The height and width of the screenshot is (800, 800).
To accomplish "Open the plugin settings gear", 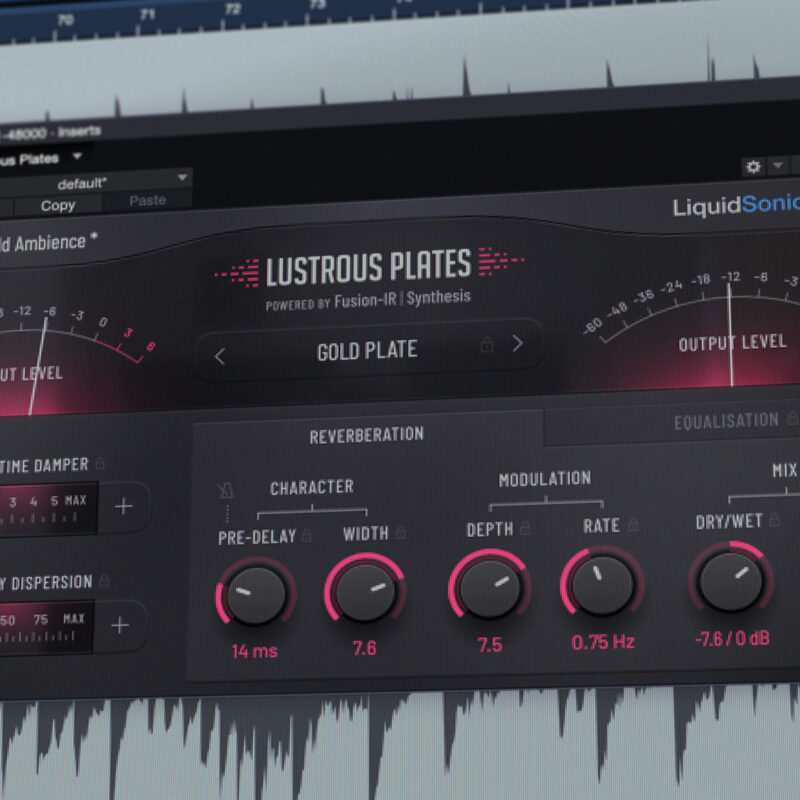I will pos(753,167).
